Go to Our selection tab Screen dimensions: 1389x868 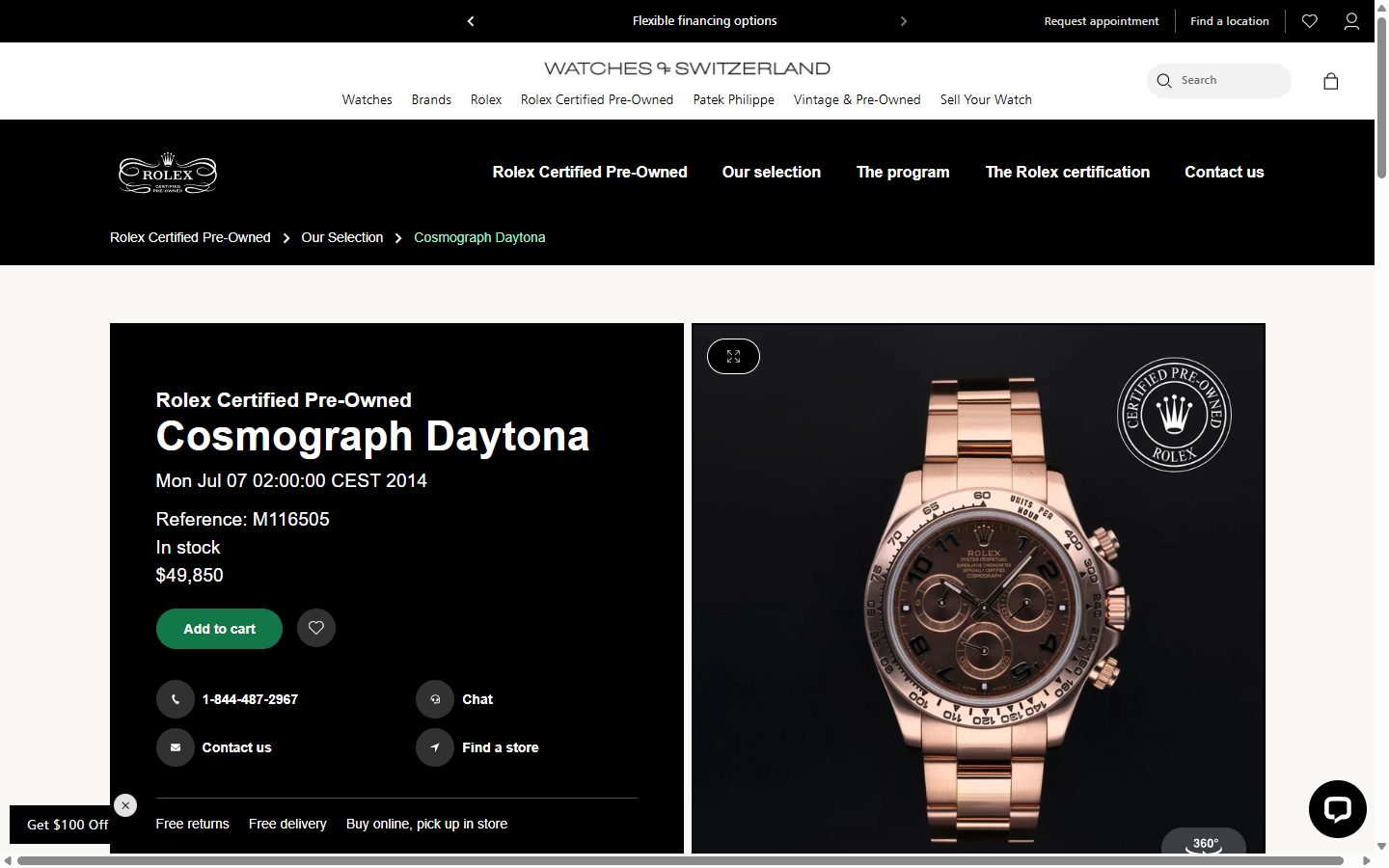(772, 172)
